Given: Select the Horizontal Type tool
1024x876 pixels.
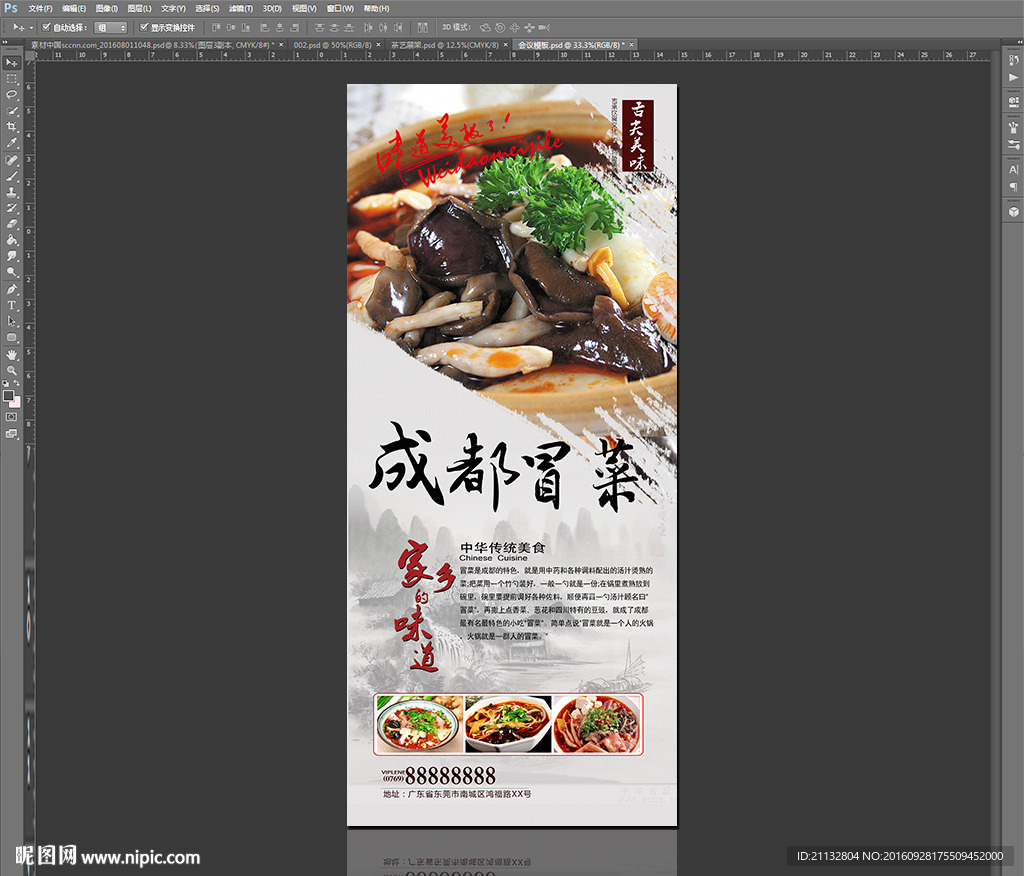Looking at the screenshot, I should 12,305.
